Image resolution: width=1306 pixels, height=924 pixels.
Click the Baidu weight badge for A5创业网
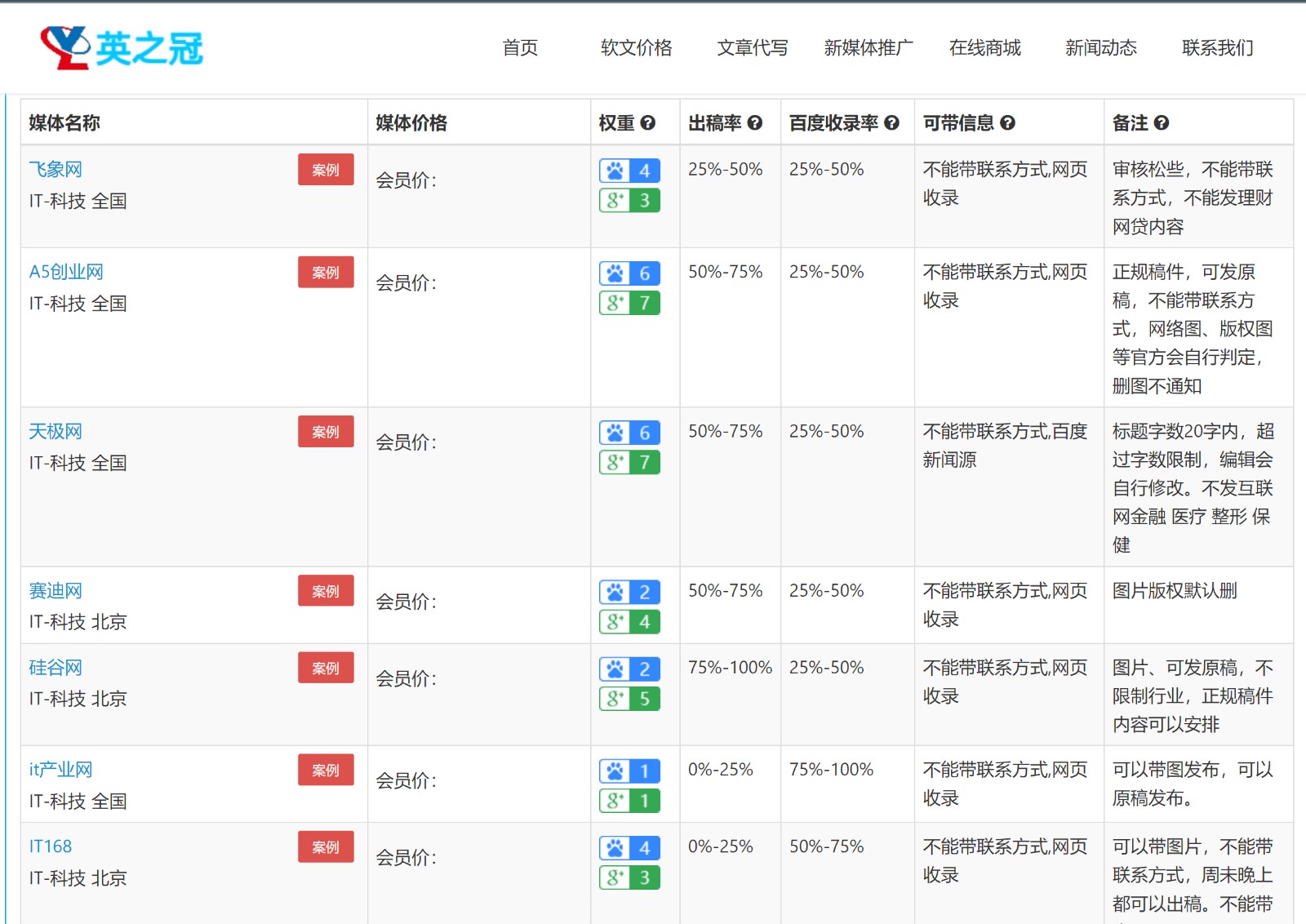(629, 273)
